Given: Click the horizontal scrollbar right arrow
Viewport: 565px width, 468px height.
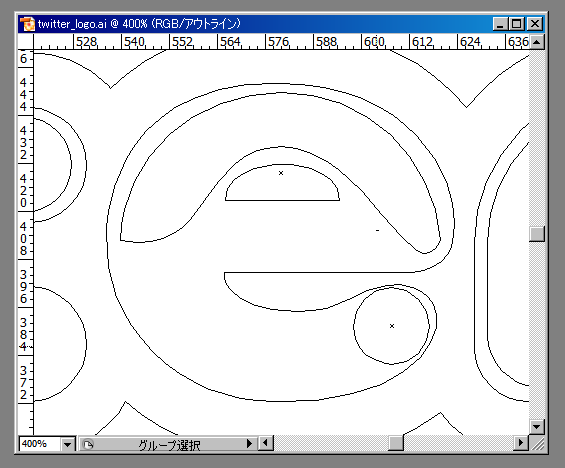Looking at the screenshot, I should point(521,443).
